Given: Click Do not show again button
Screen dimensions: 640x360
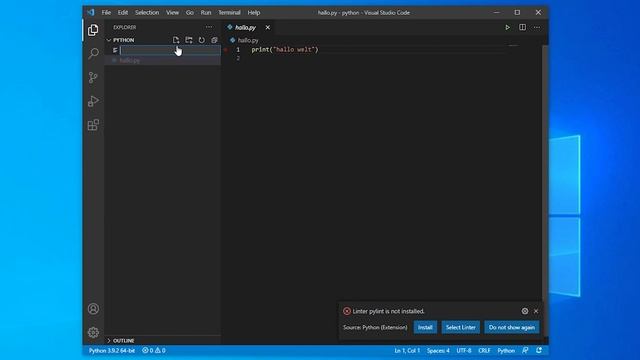Looking at the screenshot, I should tap(511, 327).
